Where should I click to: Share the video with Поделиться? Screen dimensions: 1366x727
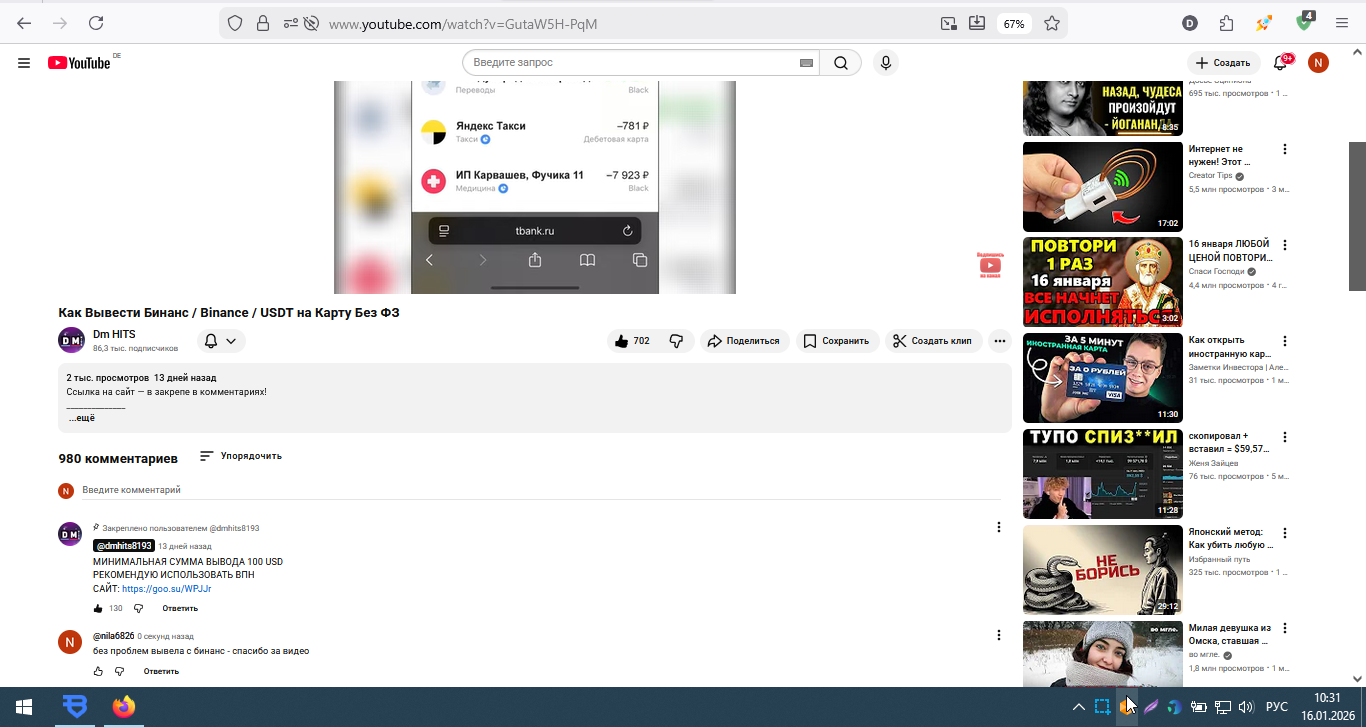point(745,341)
